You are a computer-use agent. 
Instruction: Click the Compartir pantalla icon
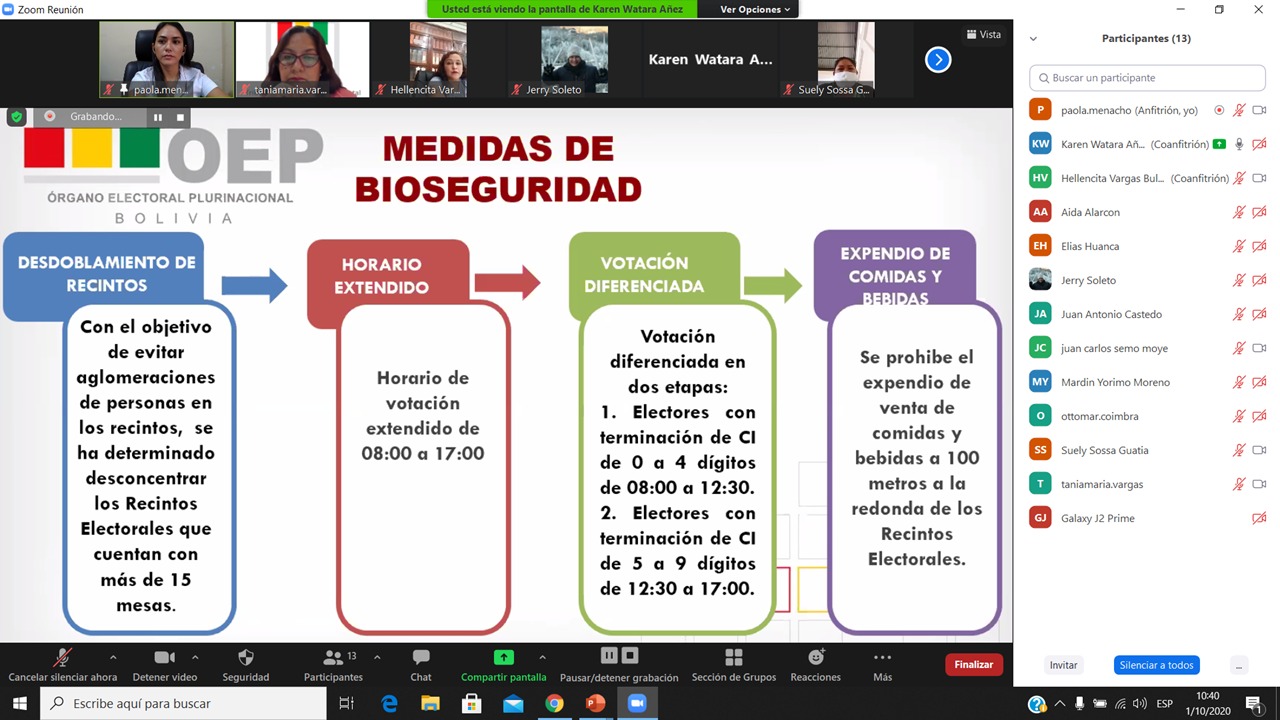(x=504, y=658)
